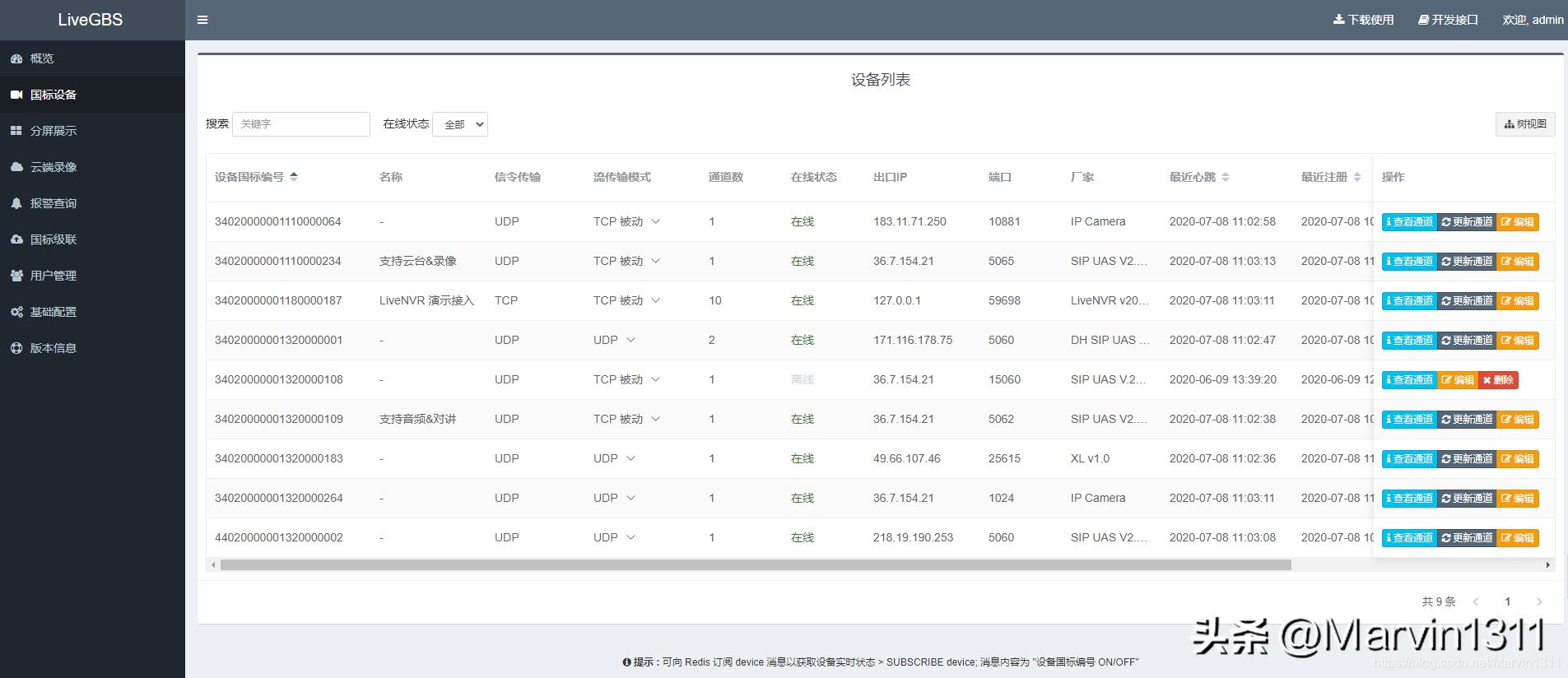Sort by 最近心跳 column sort icon
This screenshot has height=678, width=1568.
click(x=1226, y=177)
